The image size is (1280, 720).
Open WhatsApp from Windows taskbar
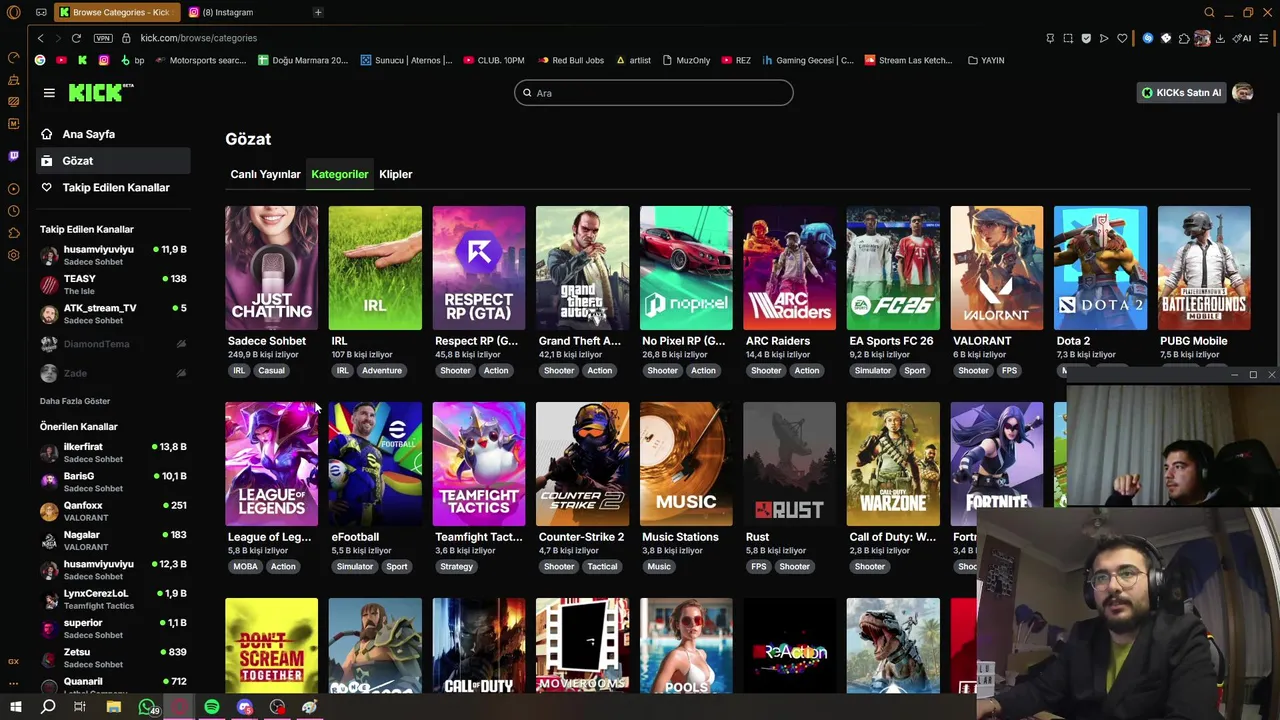(x=147, y=707)
